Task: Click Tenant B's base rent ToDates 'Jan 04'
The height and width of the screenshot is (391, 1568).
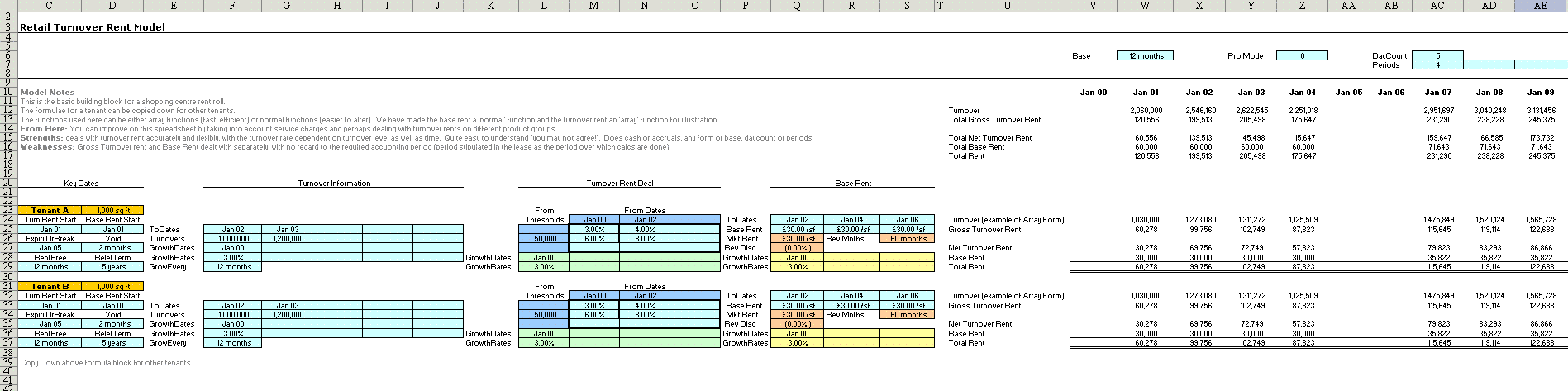Action: 852,295
